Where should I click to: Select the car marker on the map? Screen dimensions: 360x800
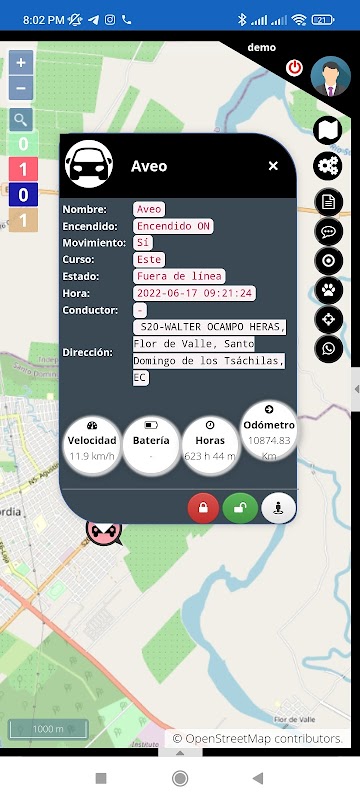click(104, 532)
